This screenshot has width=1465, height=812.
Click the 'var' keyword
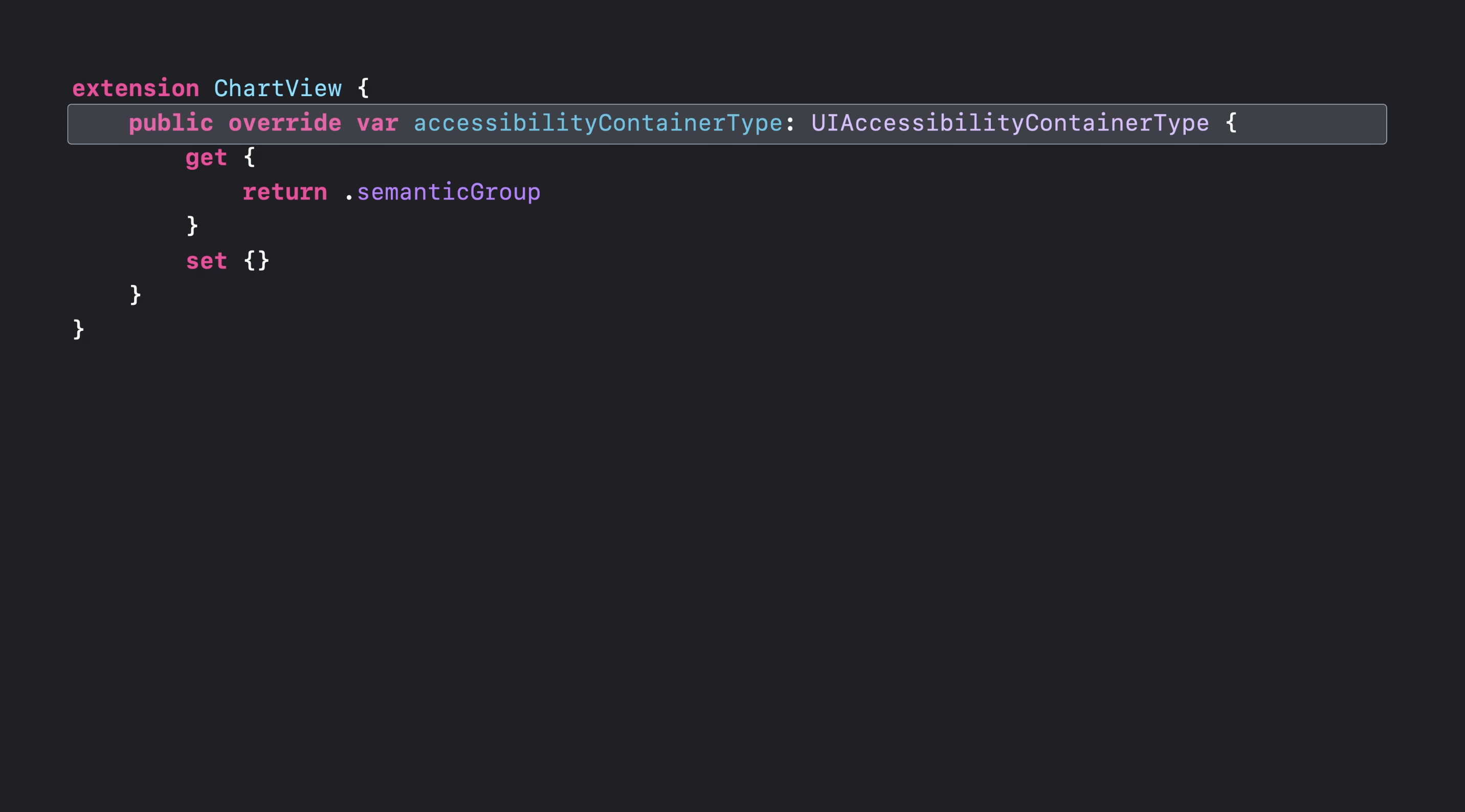pyautogui.click(x=377, y=123)
